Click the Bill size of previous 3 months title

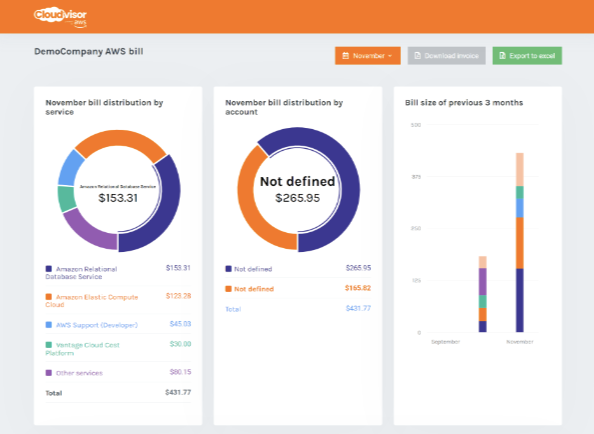click(x=464, y=103)
